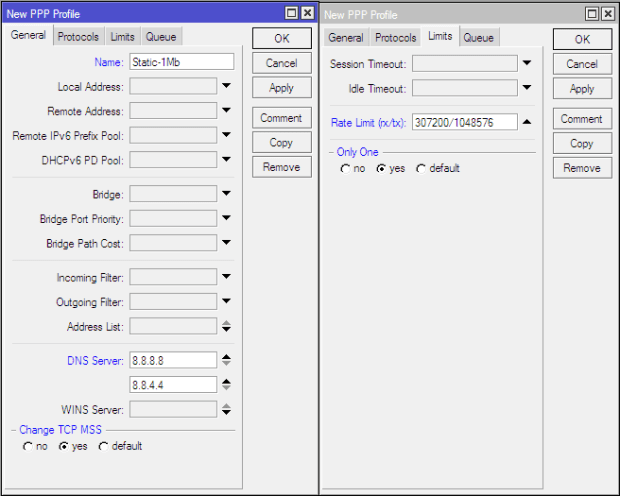
Task: Select 'no' for Only One
Action: [x=346, y=169]
